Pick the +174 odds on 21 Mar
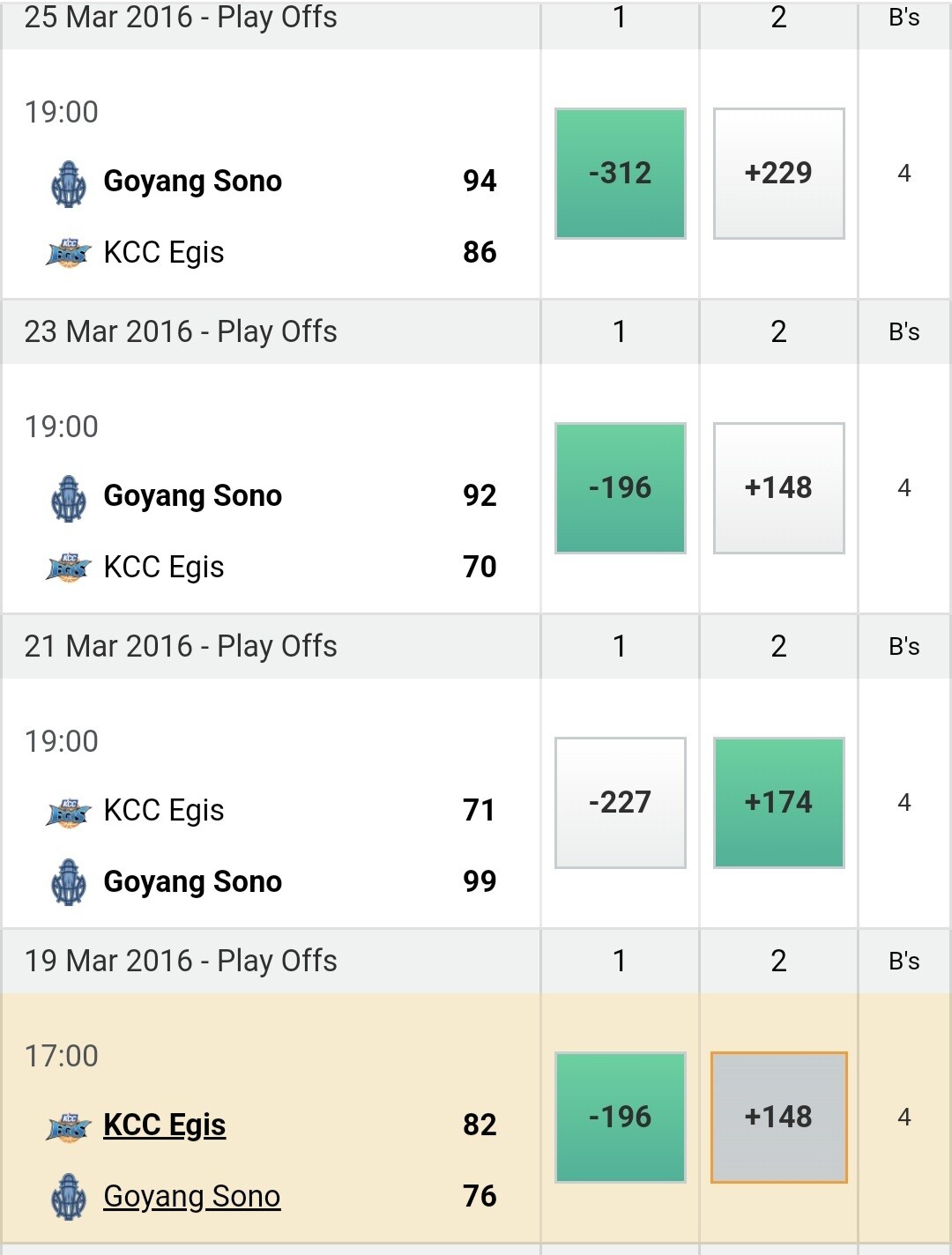Image resolution: width=952 pixels, height=1255 pixels. click(x=778, y=803)
